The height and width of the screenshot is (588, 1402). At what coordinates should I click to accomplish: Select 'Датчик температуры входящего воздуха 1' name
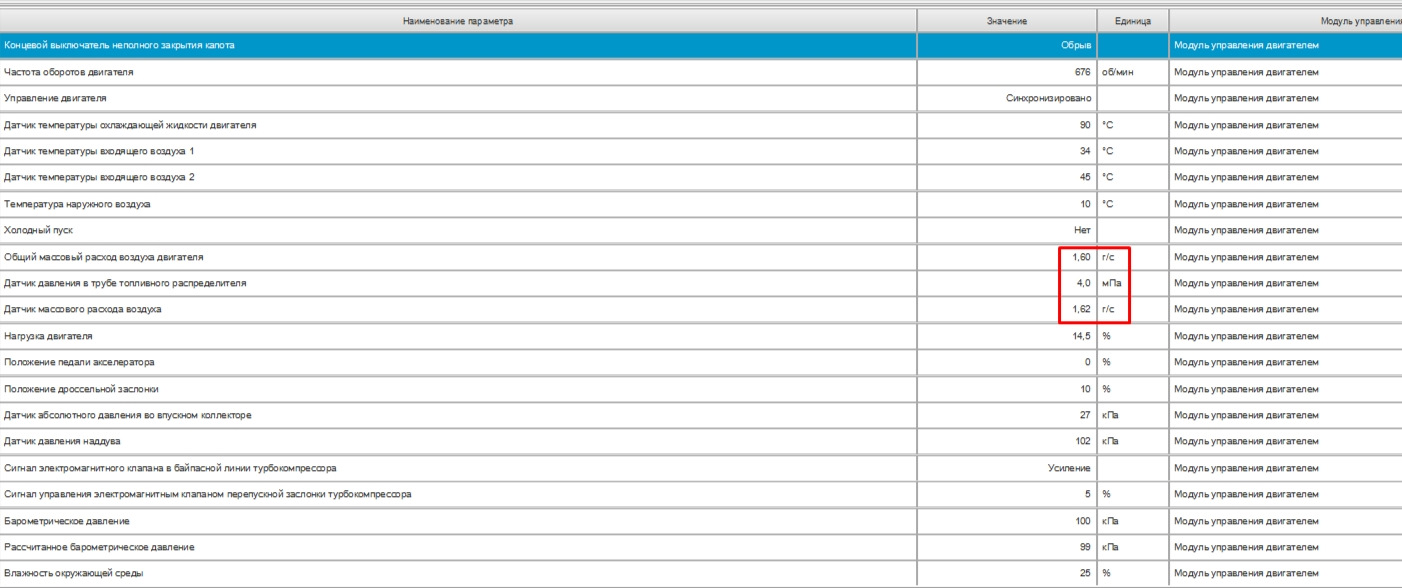pos(99,151)
